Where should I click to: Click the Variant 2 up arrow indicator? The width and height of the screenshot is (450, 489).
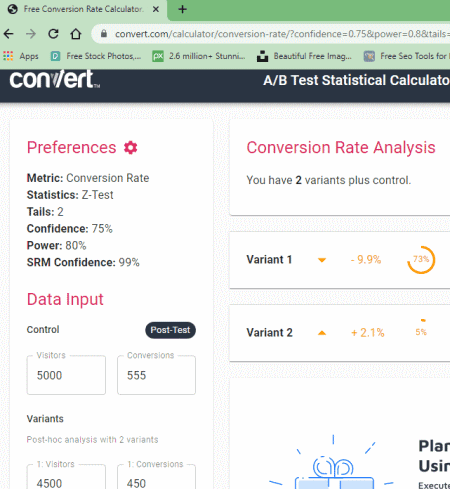tap(322, 333)
